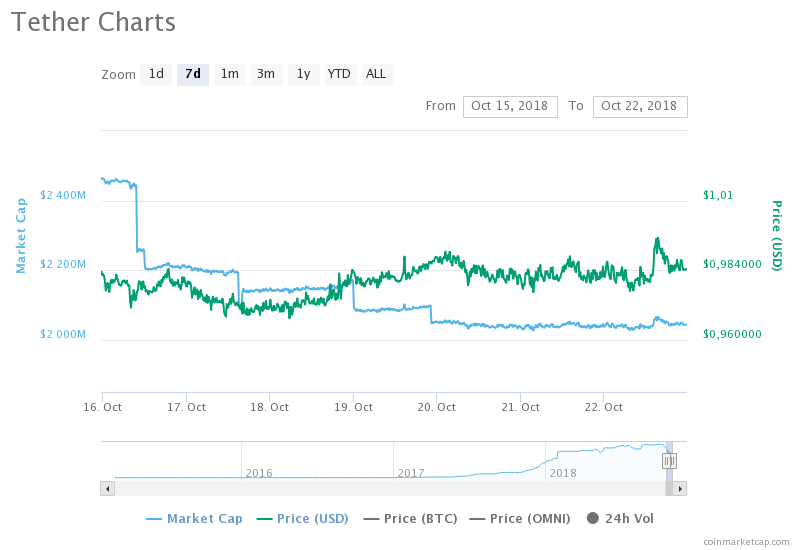Viewport: 800px width, 550px height.
Task: Click the Market Cap axis title
Action: 21,236
